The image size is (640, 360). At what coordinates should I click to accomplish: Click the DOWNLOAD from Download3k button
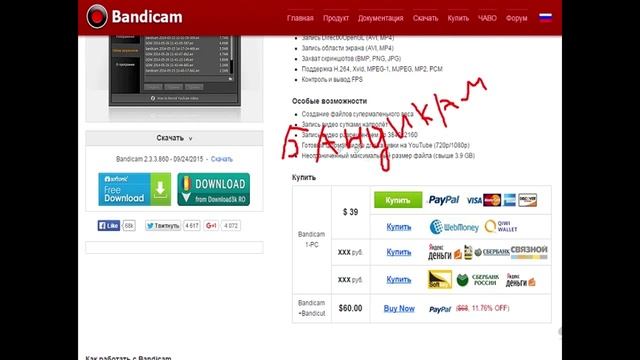coord(213,189)
